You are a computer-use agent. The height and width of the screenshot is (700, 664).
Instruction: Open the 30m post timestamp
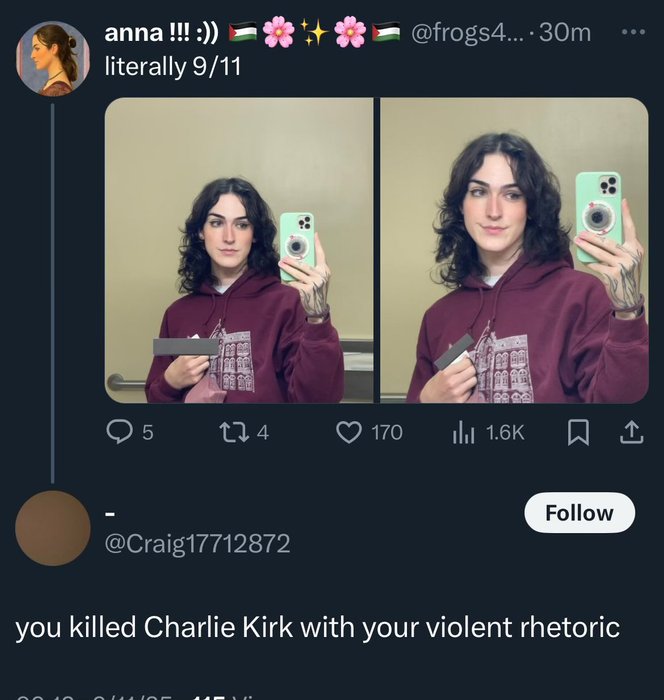click(x=565, y=33)
